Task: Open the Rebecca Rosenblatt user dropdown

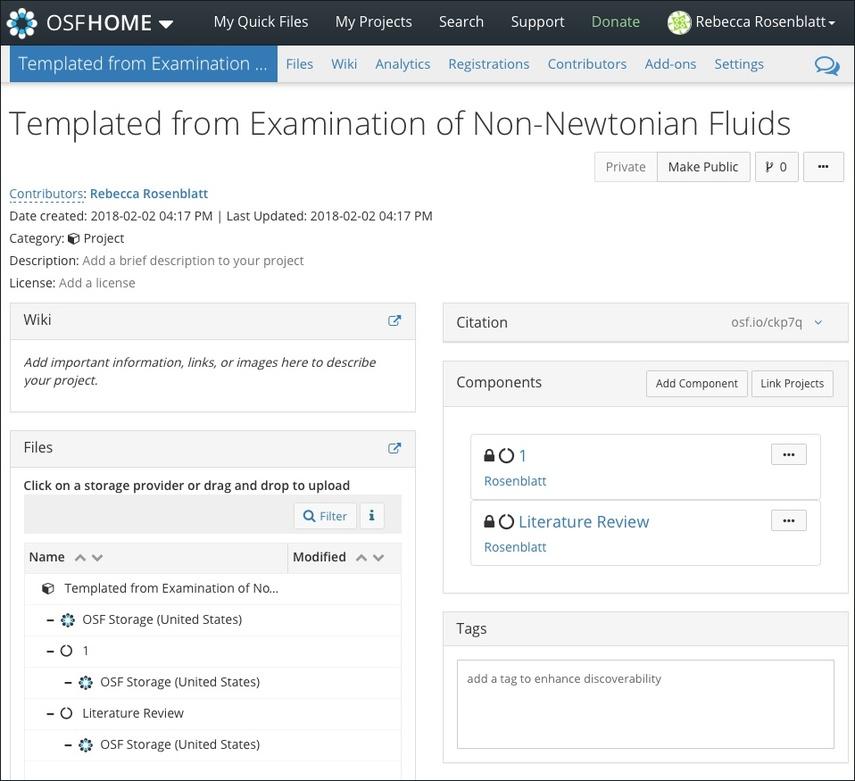Action: 765,22
